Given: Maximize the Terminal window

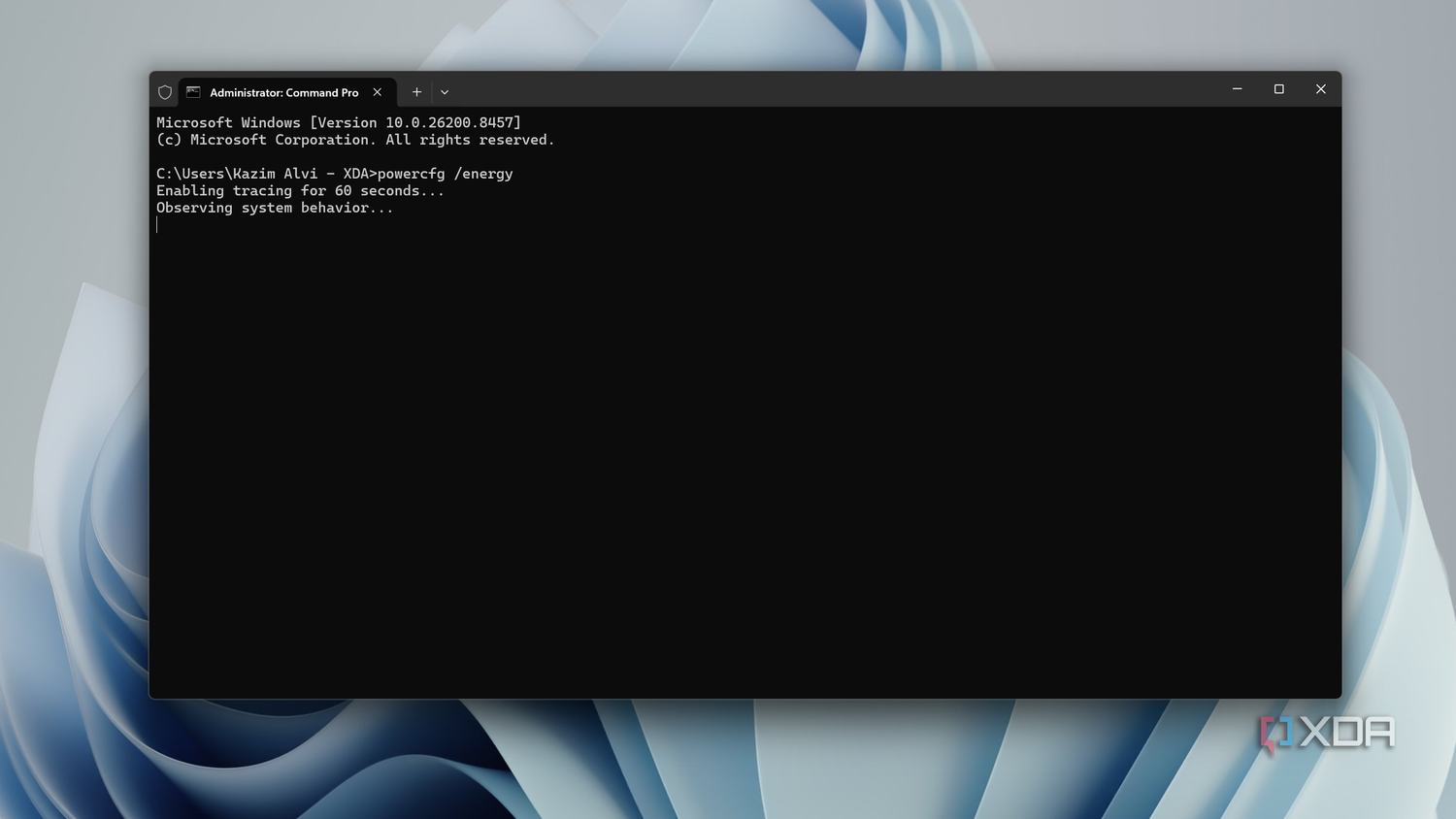Looking at the screenshot, I should (1279, 89).
